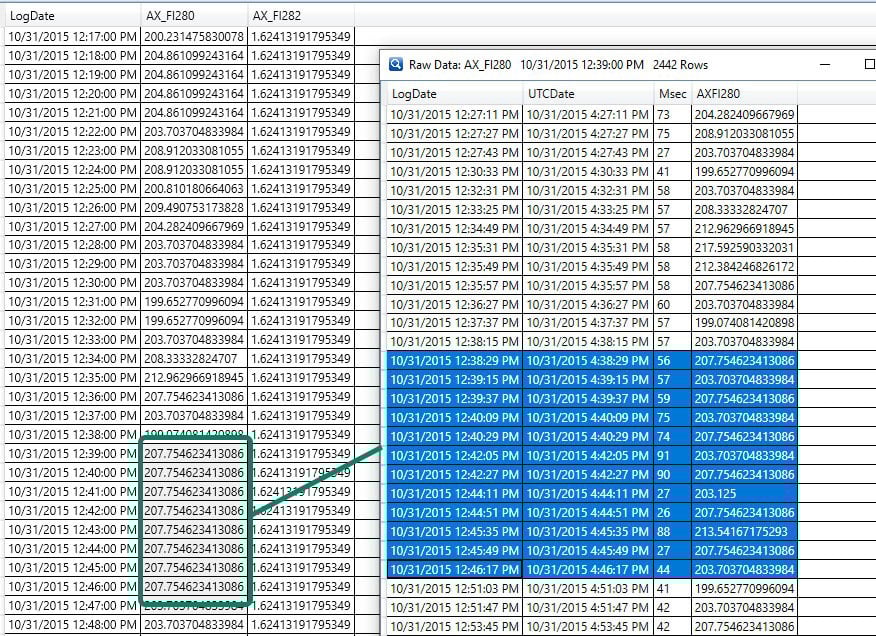Click AXFI280 value in the 12:33:25 PM row

744,210
